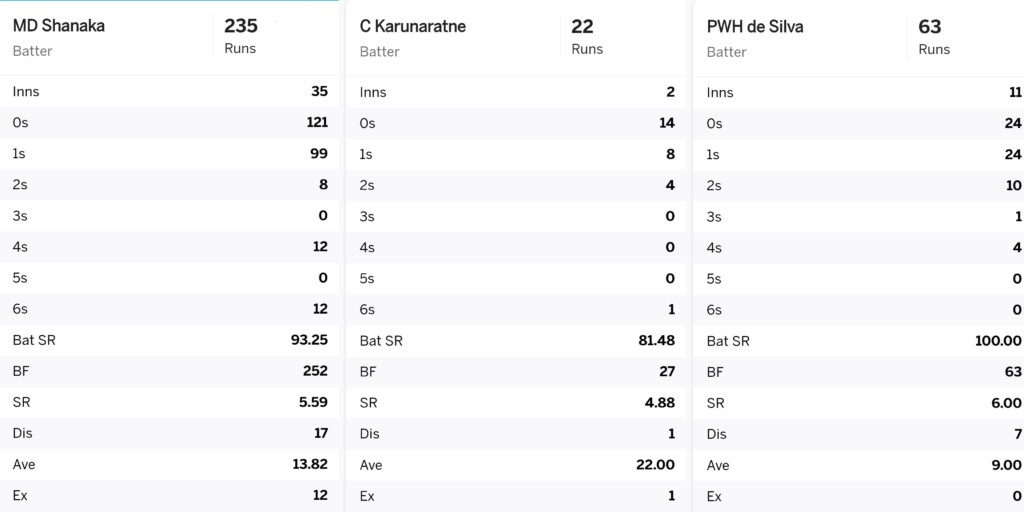Click the PWH de Silva player name
The height and width of the screenshot is (512, 1024).
click(x=755, y=27)
